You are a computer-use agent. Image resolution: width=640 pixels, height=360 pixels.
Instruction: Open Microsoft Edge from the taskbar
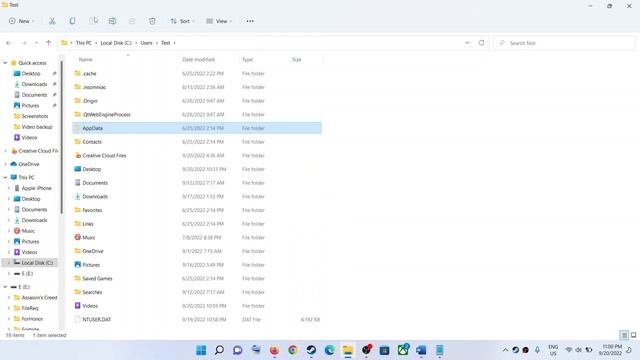click(329, 350)
